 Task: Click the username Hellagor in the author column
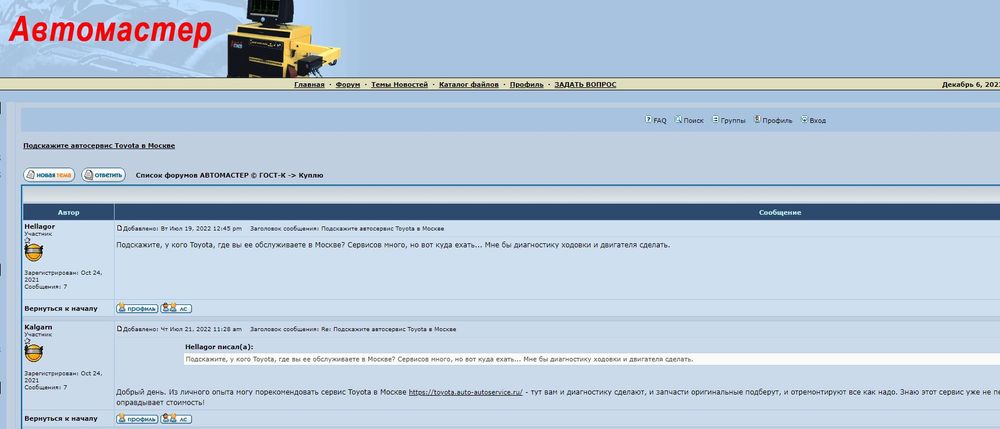[x=40, y=226]
